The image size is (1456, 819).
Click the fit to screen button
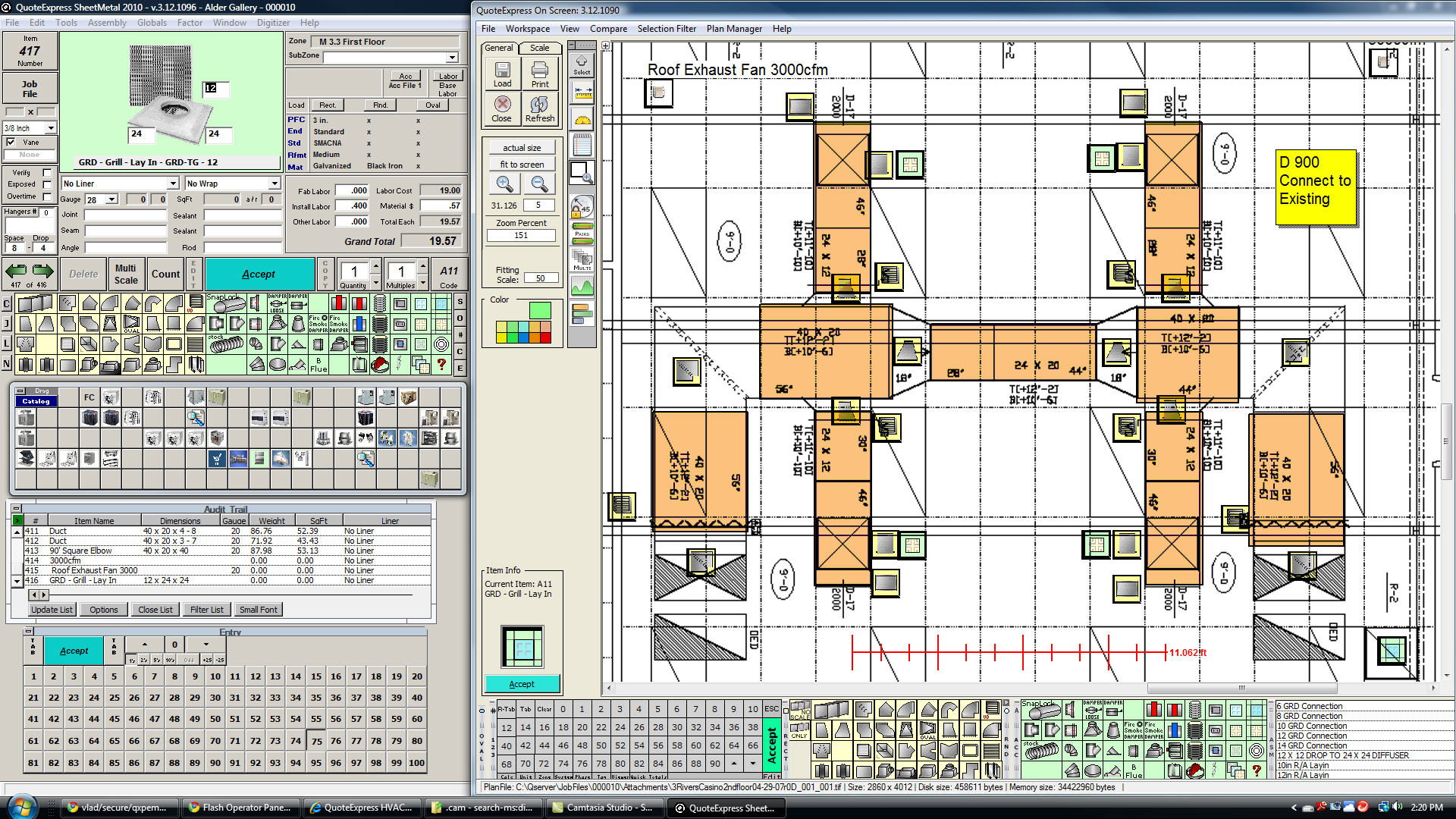522,165
